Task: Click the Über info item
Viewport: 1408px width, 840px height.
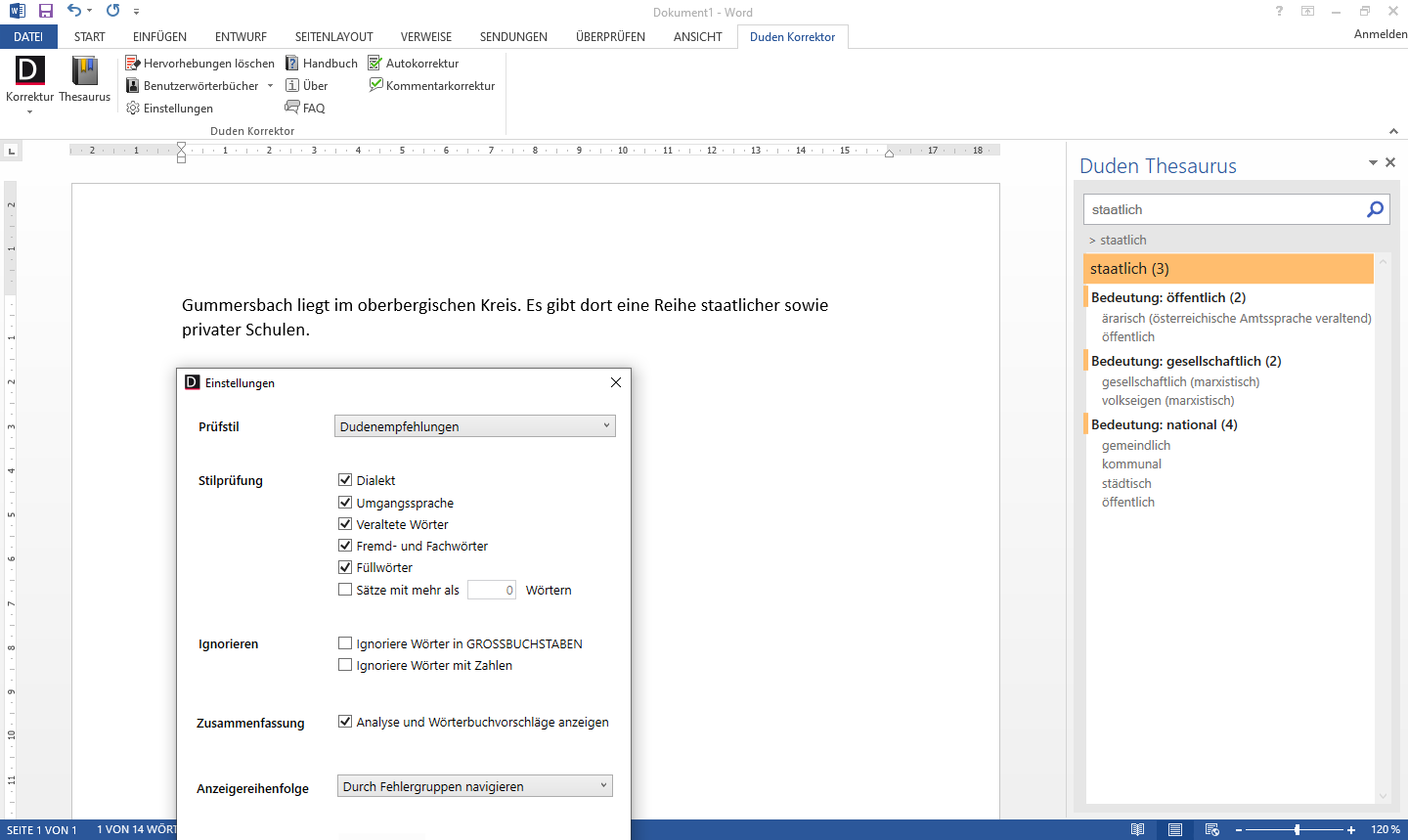Action: click(306, 86)
